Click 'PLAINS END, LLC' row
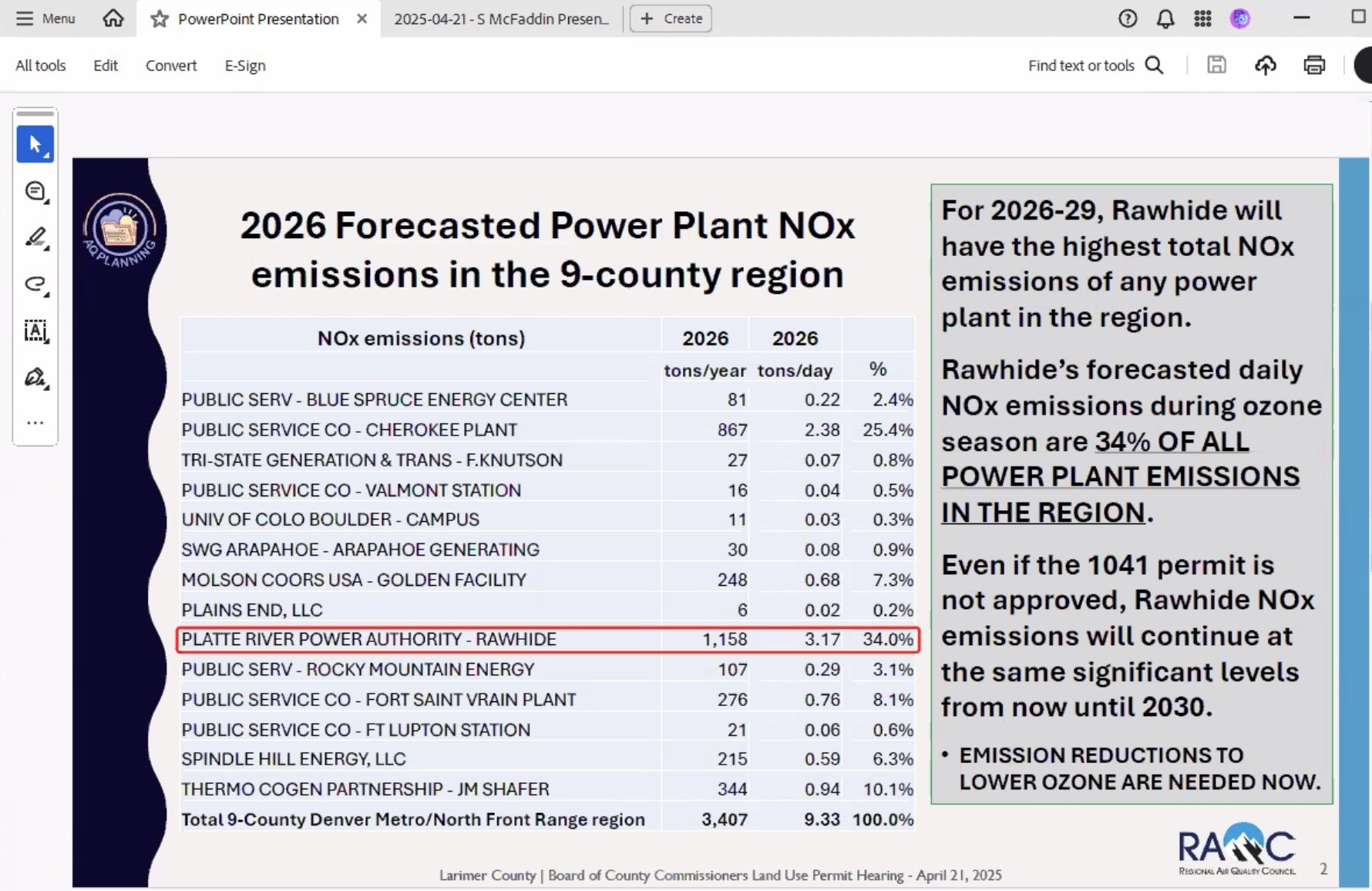 tap(547, 610)
